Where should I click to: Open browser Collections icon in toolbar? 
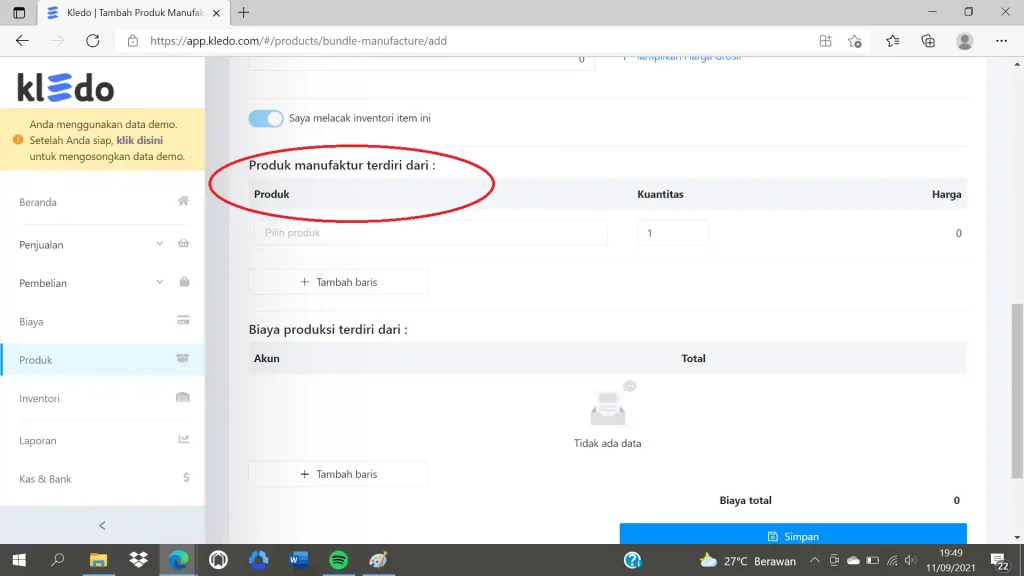click(x=928, y=40)
